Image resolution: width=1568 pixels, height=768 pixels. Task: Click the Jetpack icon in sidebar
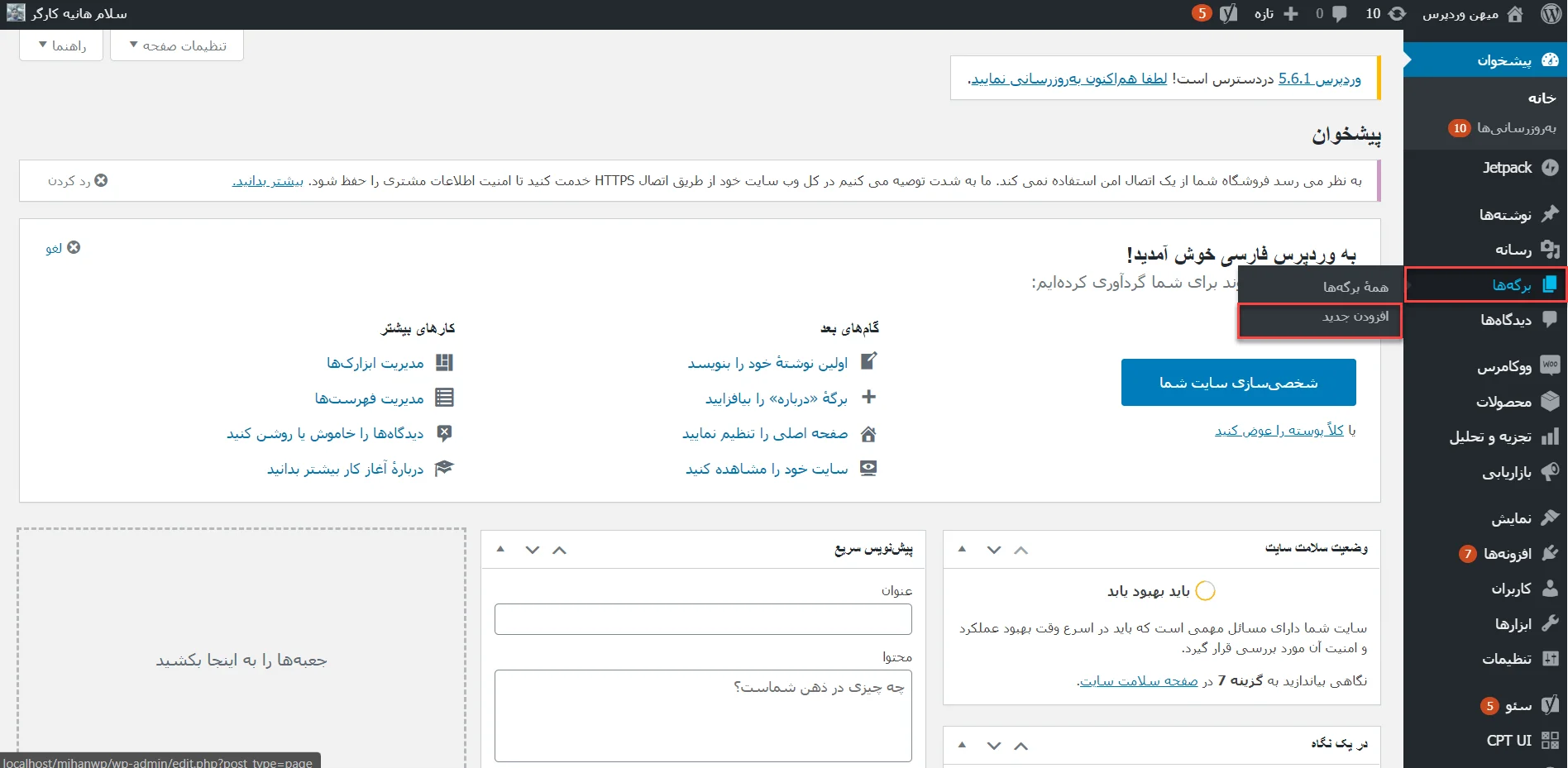(1551, 167)
